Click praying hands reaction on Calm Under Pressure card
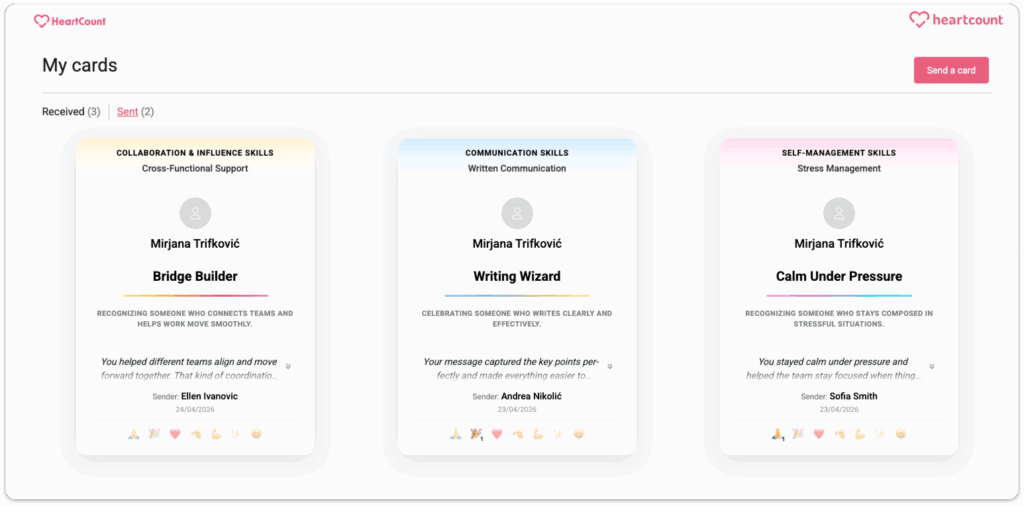Viewport: 1024px width, 506px height. (x=778, y=434)
